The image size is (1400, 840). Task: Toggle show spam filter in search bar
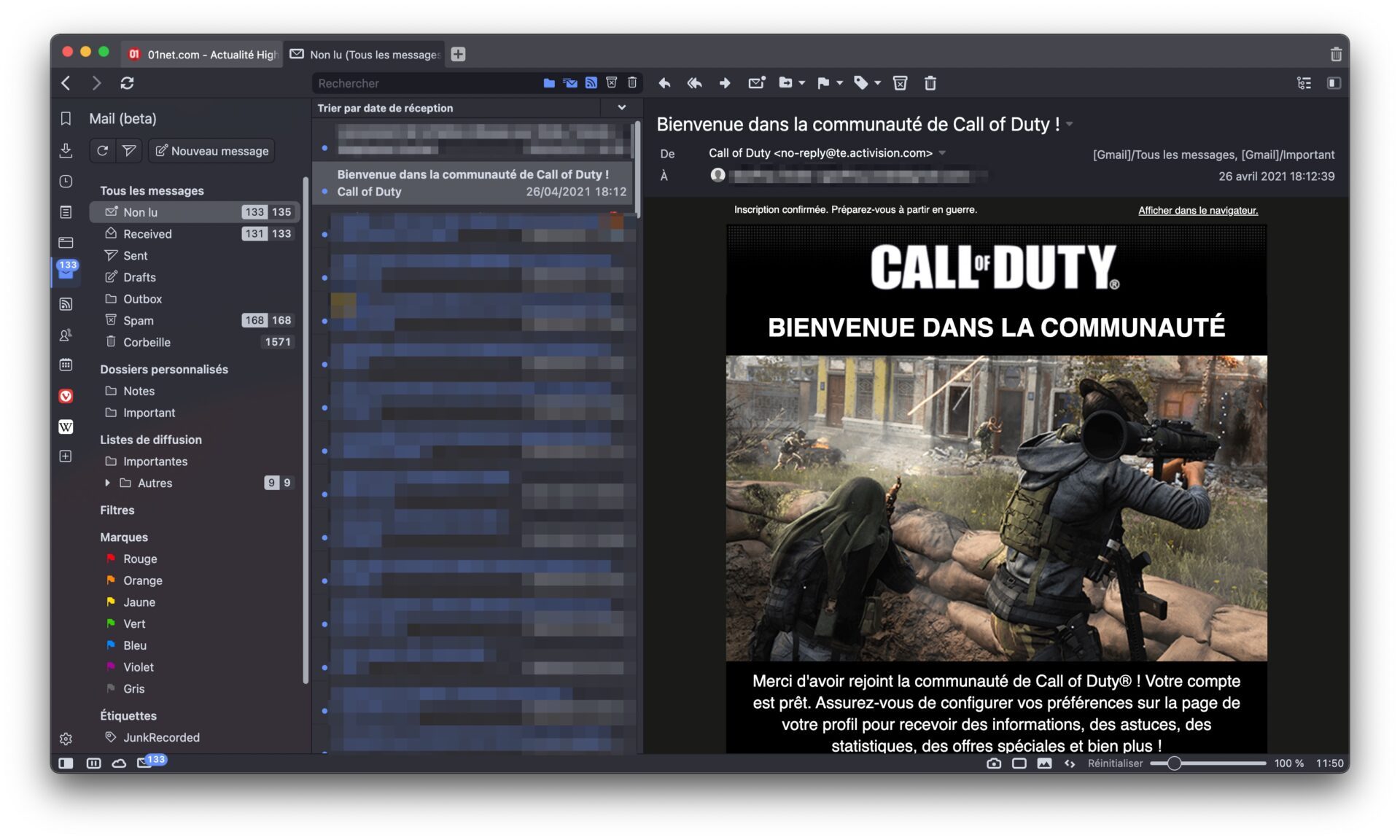coord(612,83)
